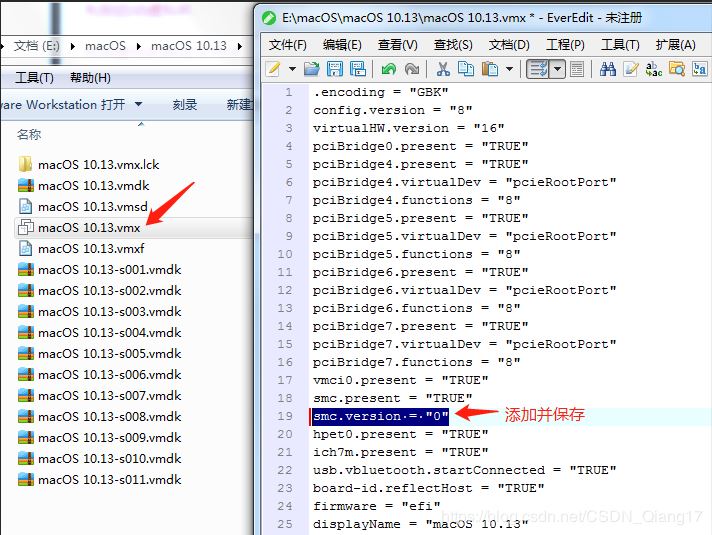This screenshot has width=712, height=535.
Task: Expand the Paste dropdown arrow
Action: (x=509, y=69)
